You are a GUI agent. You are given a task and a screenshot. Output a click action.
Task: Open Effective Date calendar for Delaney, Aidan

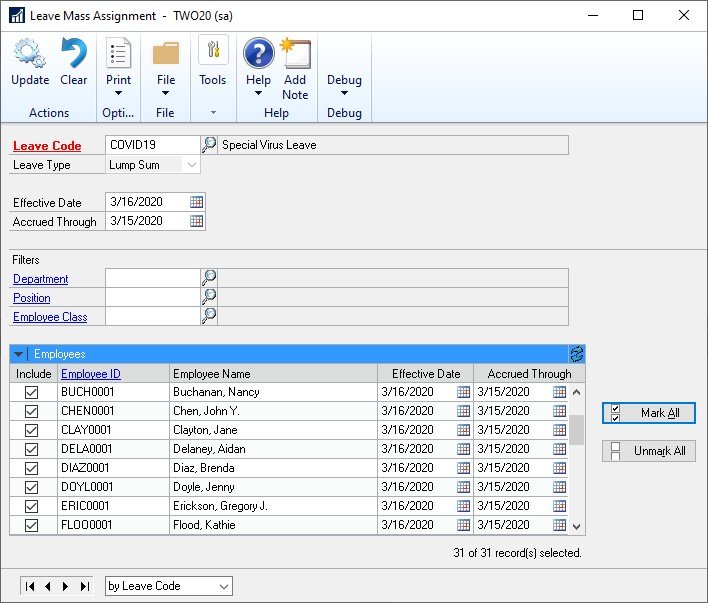point(463,449)
